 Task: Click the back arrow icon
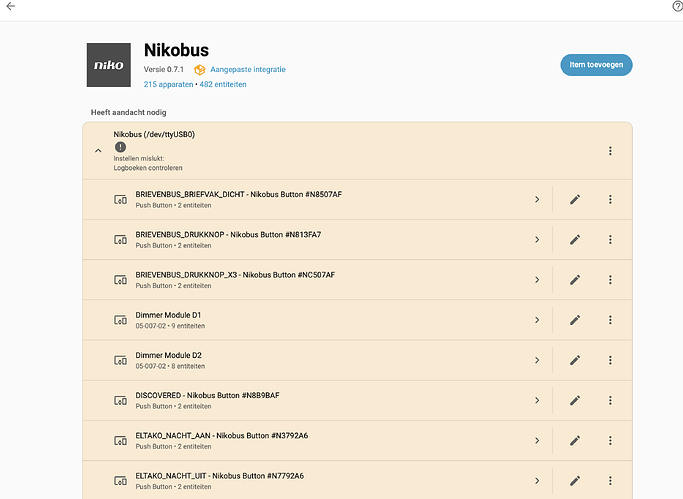click(10, 7)
